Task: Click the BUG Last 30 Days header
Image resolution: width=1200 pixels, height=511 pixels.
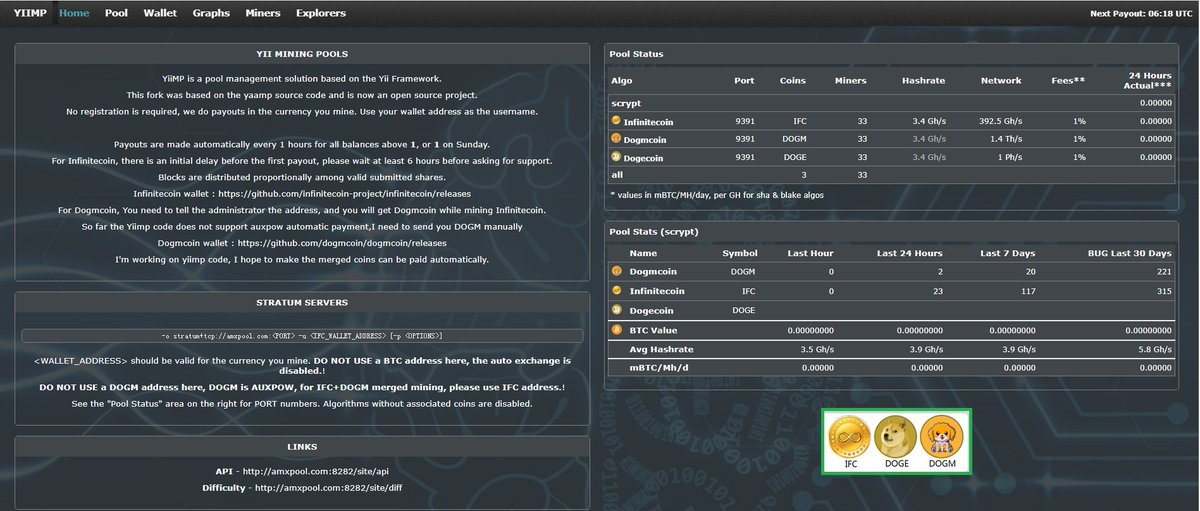Action: (x=1130, y=253)
